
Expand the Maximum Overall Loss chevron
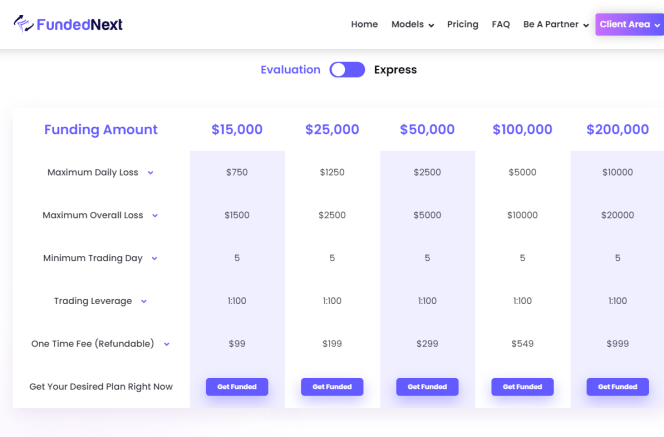155,216
